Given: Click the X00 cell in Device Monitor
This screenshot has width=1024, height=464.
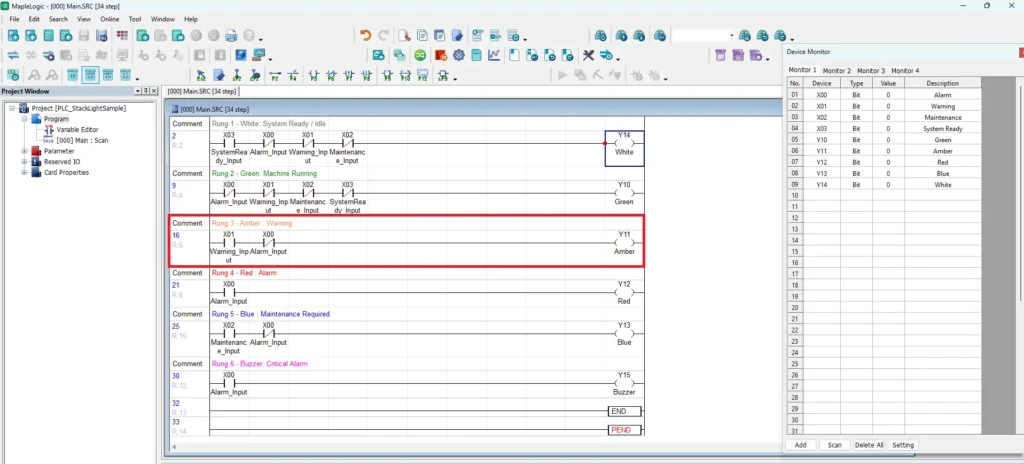Looking at the screenshot, I should [822, 95].
